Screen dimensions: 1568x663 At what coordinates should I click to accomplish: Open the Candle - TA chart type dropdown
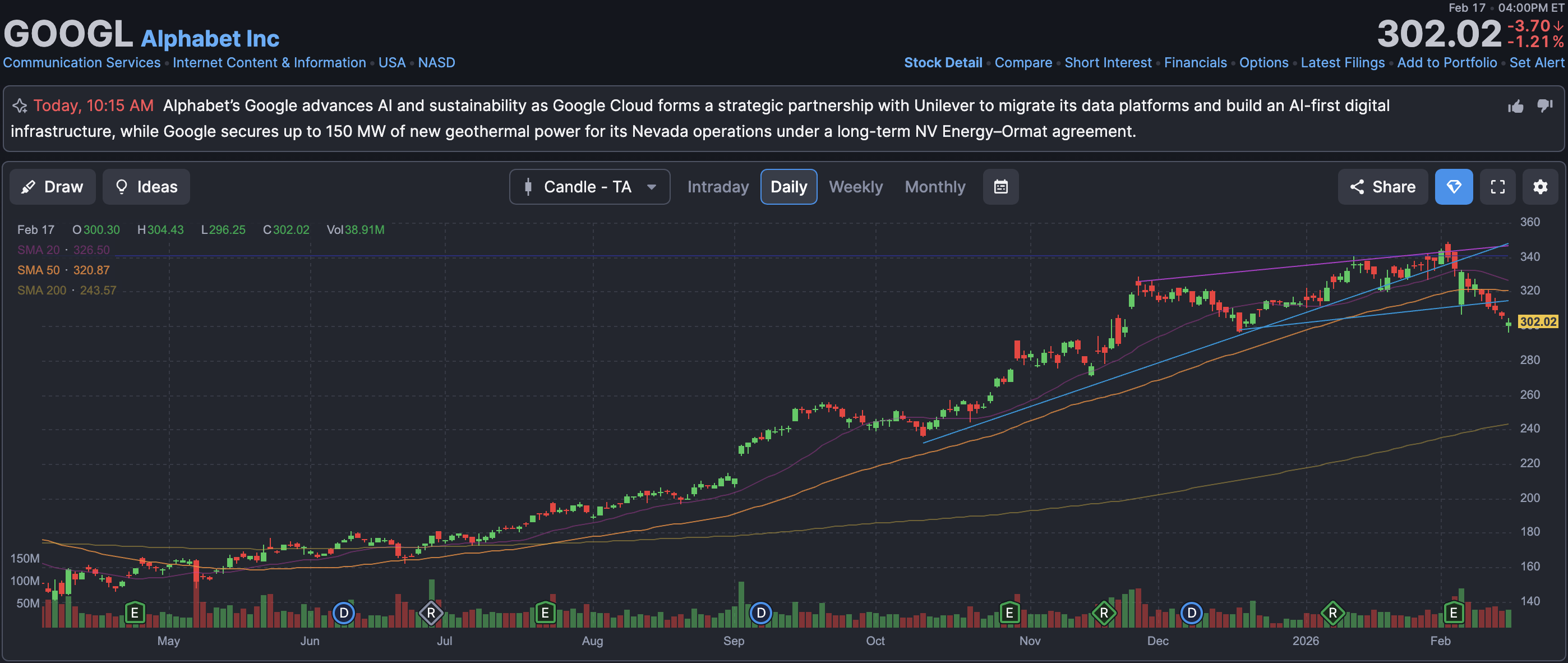(589, 187)
